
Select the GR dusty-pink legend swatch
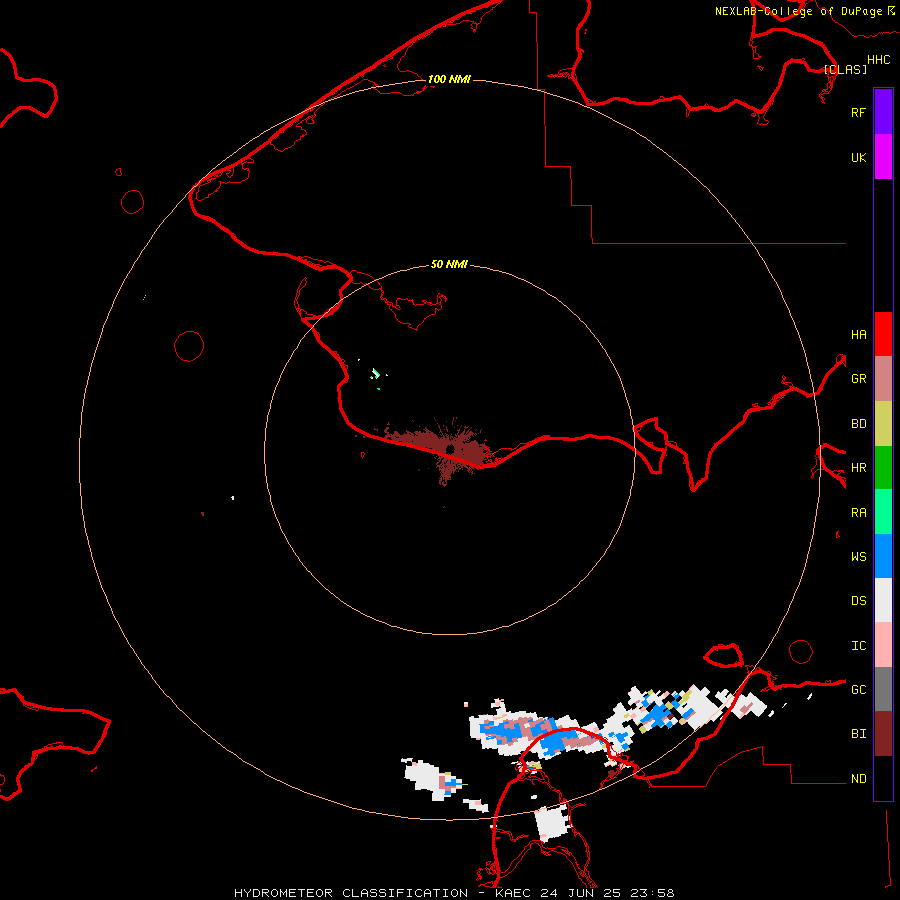(883, 378)
